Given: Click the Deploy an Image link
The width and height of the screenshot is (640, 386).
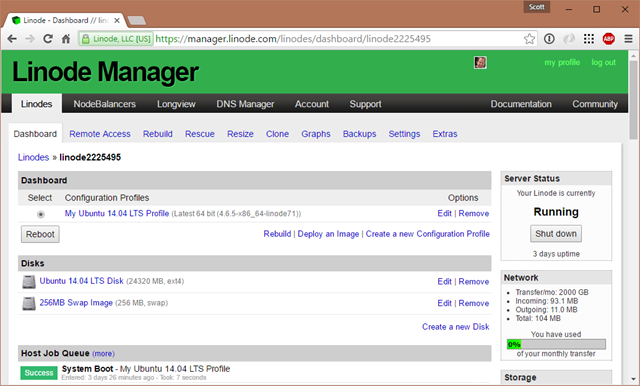Looking at the screenshot, I should tap(328, 234).
